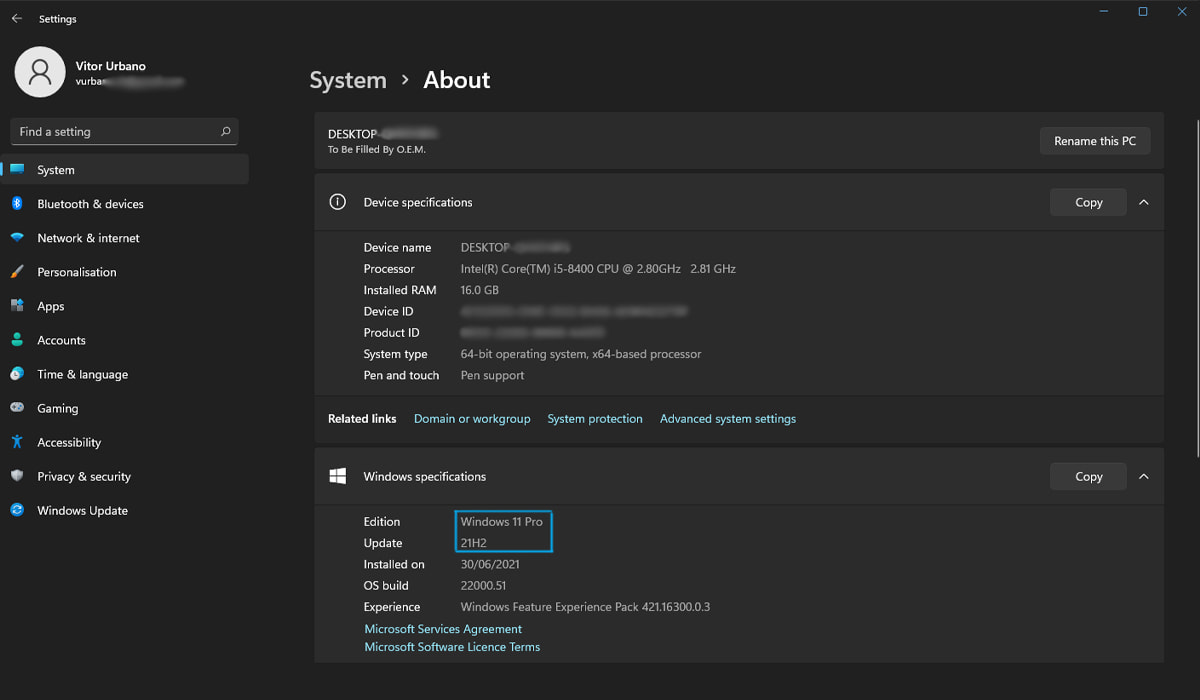This screenshot has height=700, width=1200.
Task: Click the Privacy & security shield icon
Action: [17, 476]
